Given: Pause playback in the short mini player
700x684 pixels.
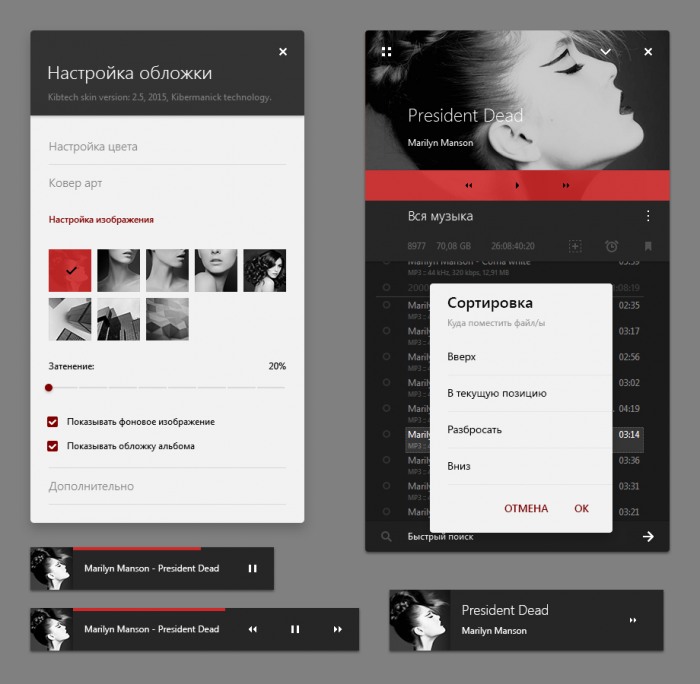Looking at the screenshot, I should click(x=253, y=568).
